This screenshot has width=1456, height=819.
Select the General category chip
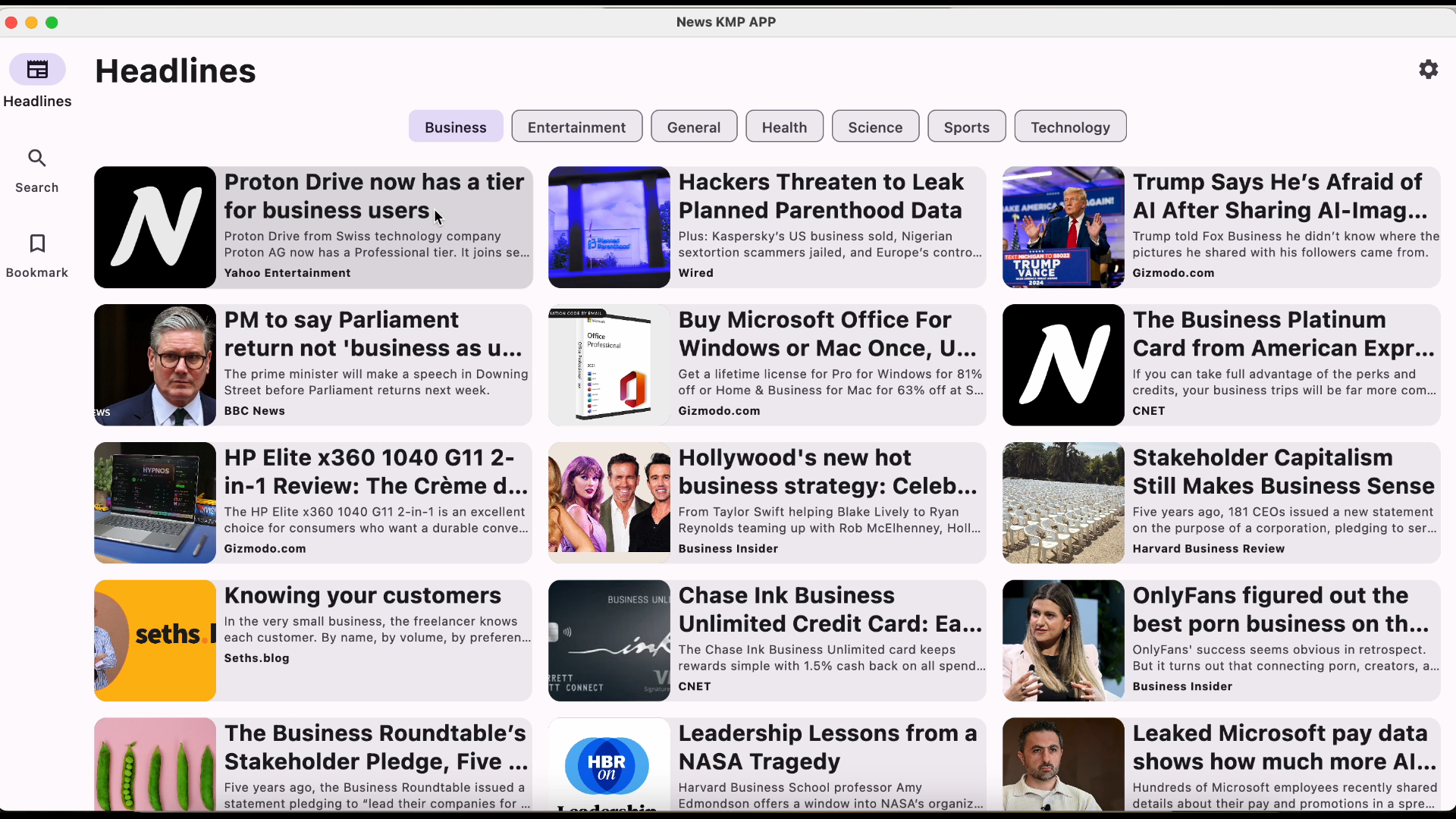693,127
